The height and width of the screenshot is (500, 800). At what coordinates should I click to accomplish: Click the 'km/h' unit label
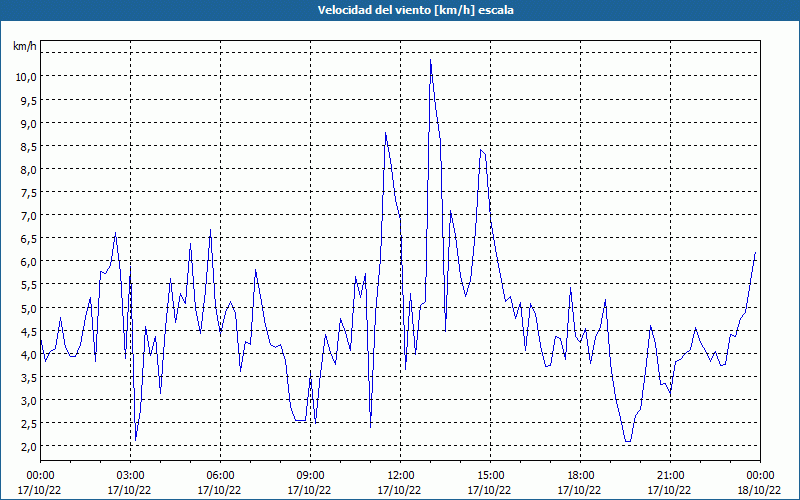[24, 46]
